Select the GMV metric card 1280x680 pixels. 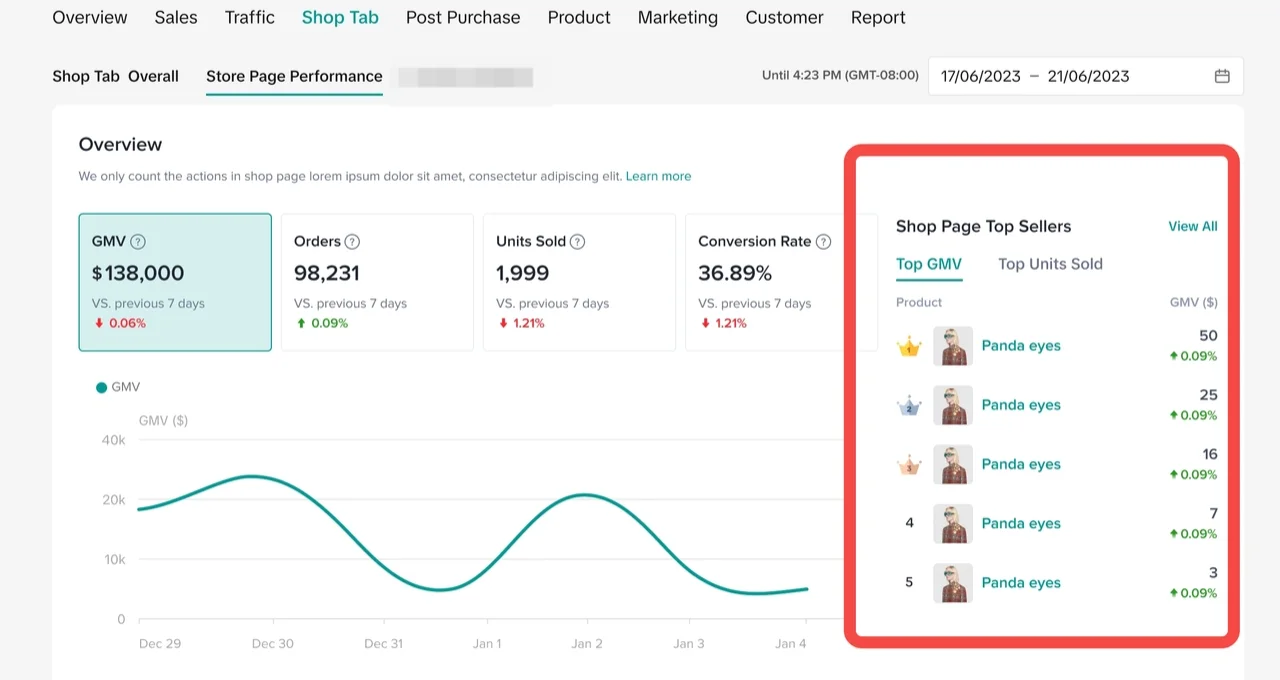click(x=175, y=282)
